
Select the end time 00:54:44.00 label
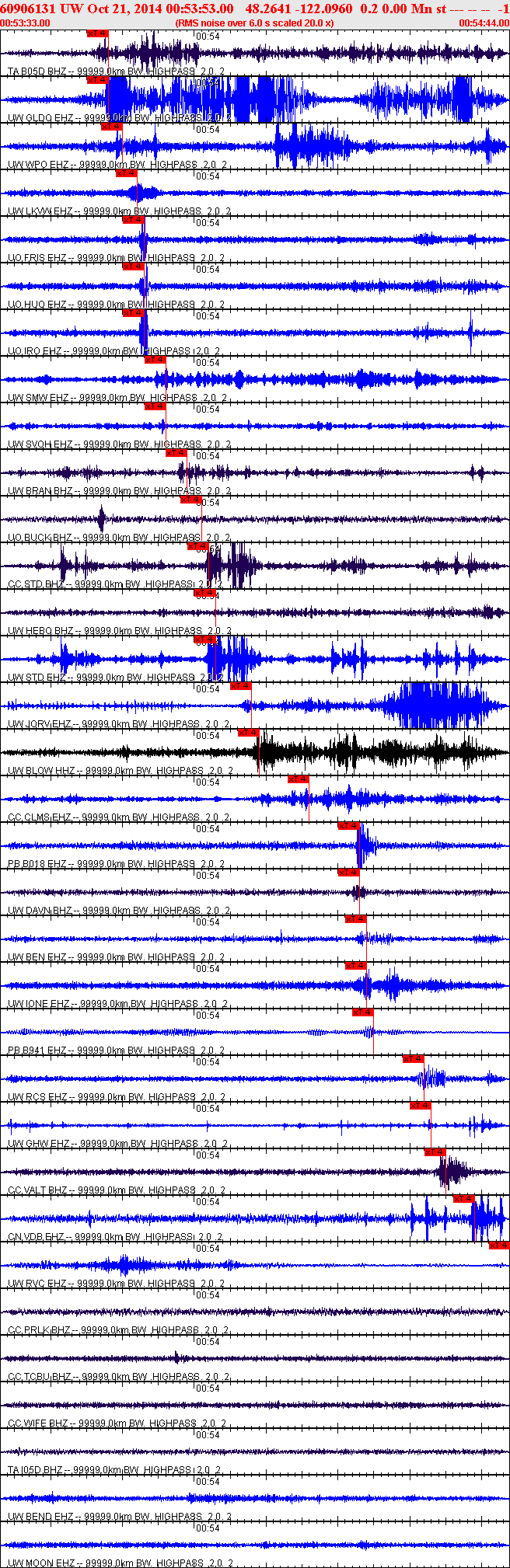point(484,23)
